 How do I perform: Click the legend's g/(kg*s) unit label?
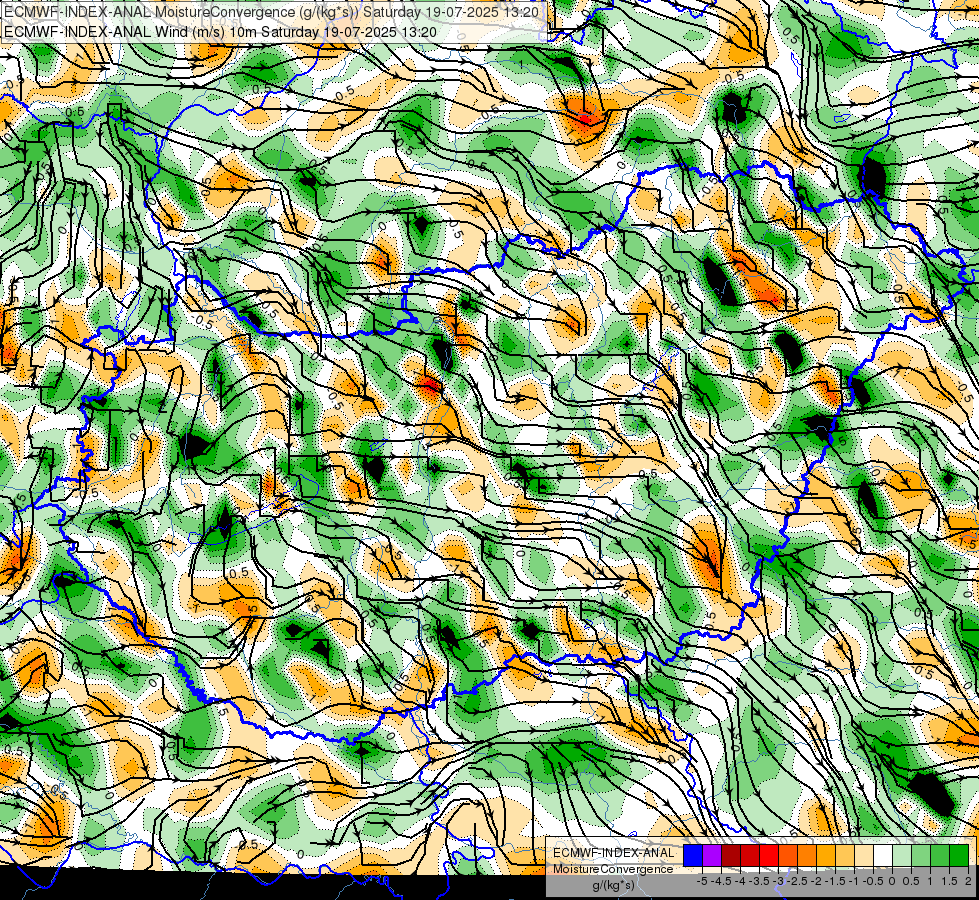614,885
